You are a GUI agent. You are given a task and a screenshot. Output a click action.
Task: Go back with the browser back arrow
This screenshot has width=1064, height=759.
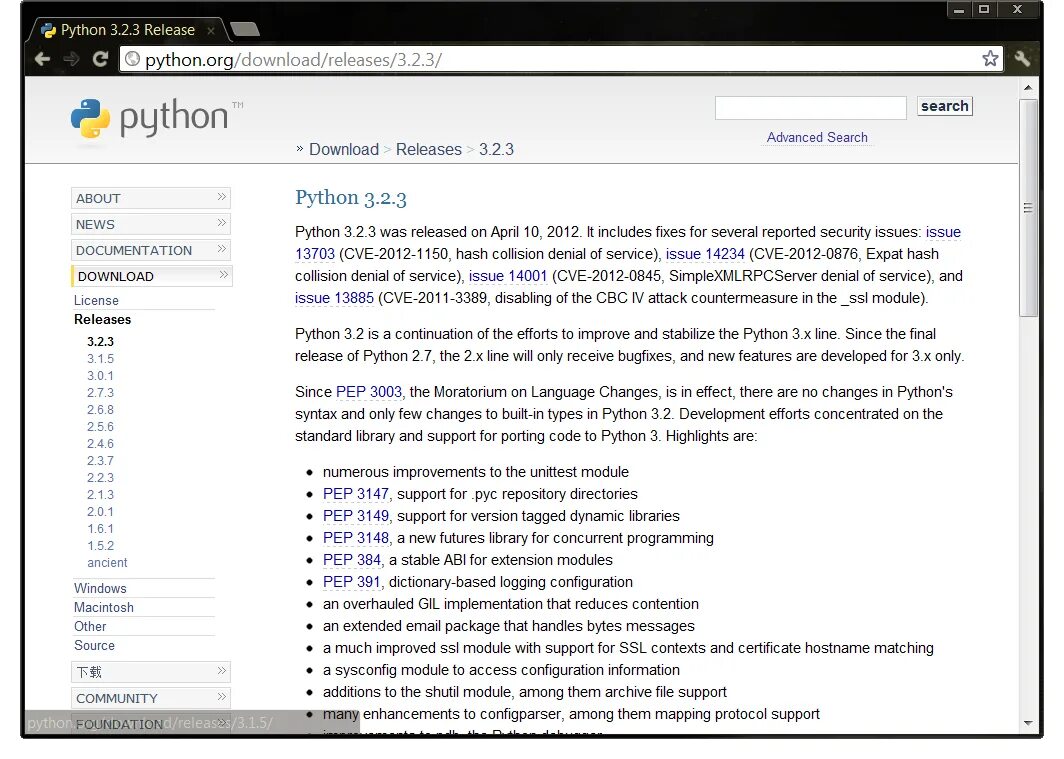[x=42, y=60]
